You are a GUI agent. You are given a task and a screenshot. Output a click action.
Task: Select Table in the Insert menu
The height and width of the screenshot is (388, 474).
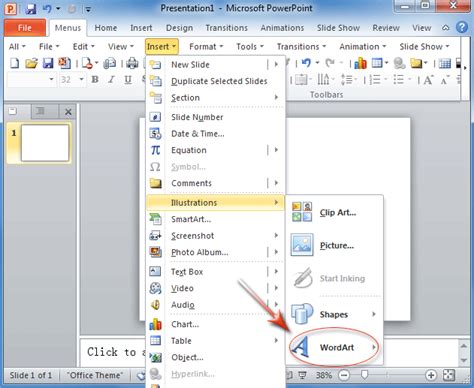coord(215,341)
